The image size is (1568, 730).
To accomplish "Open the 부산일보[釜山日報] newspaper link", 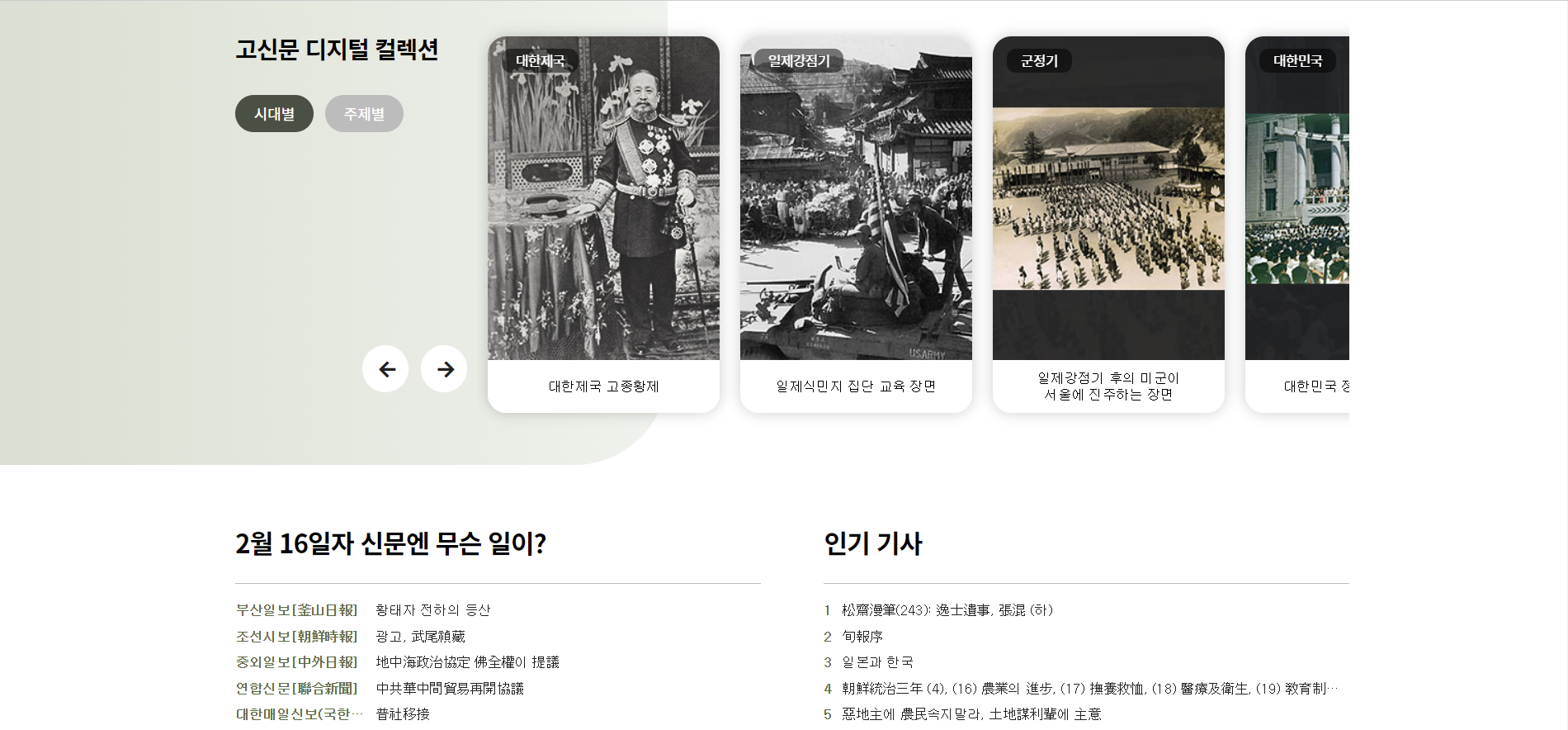I will point(297,610).
